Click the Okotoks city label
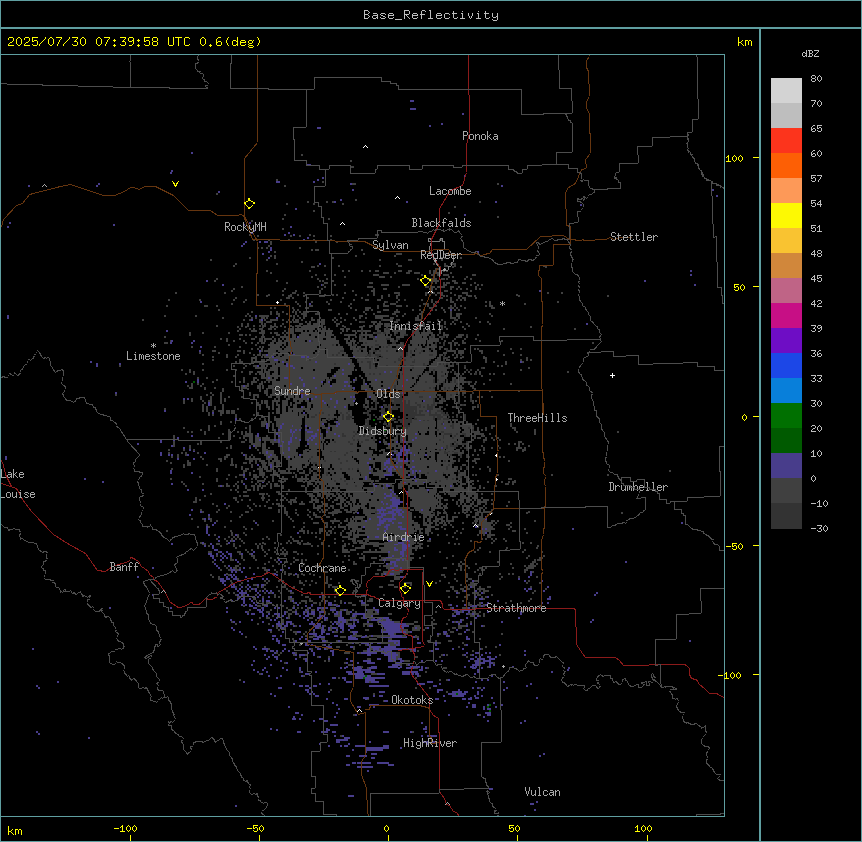This screenshot has height=842, width=862. point(412,700)
